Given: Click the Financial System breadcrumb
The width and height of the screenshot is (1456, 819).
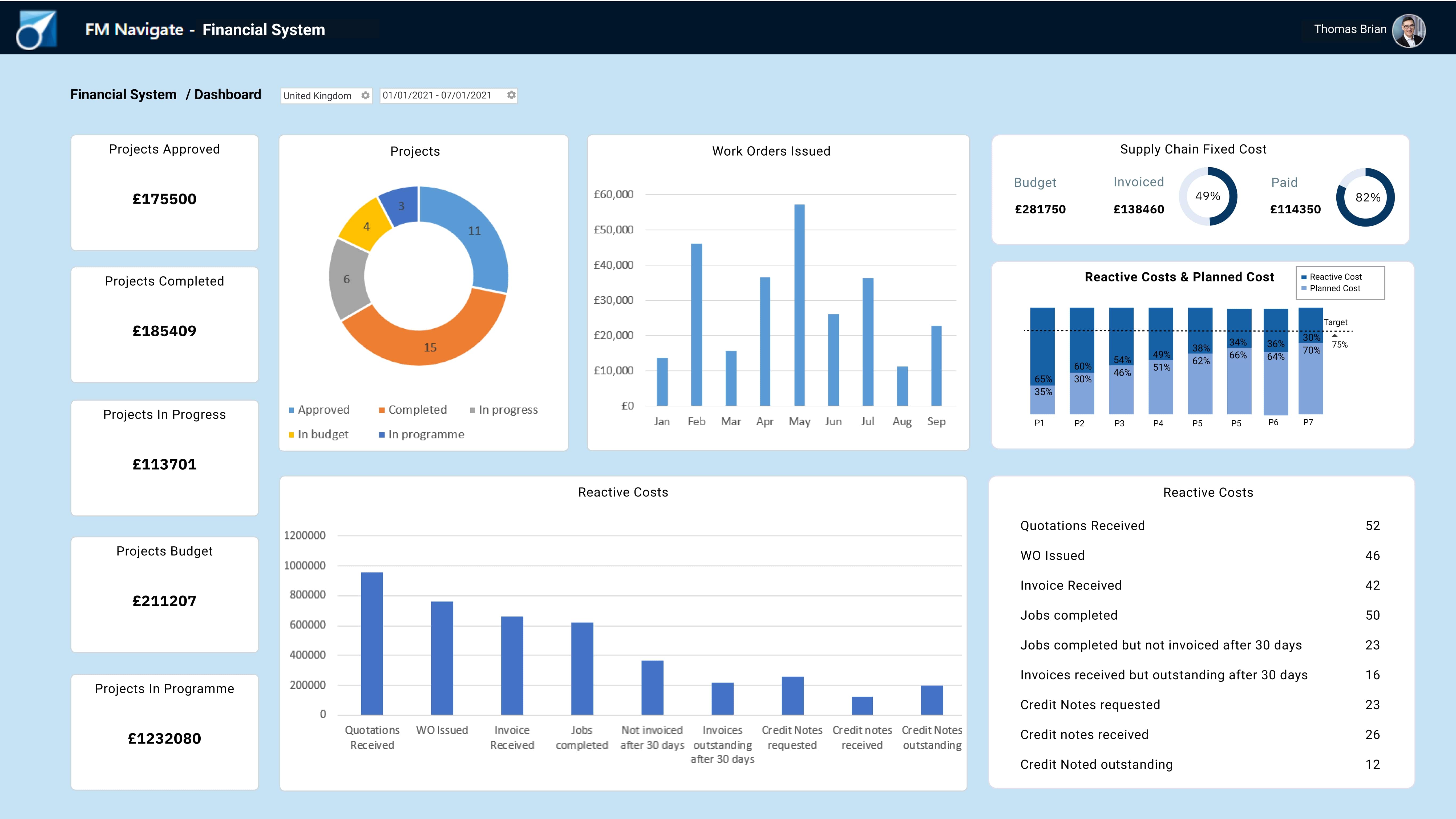Looking at the screenshot, I should tap(123, 94).
